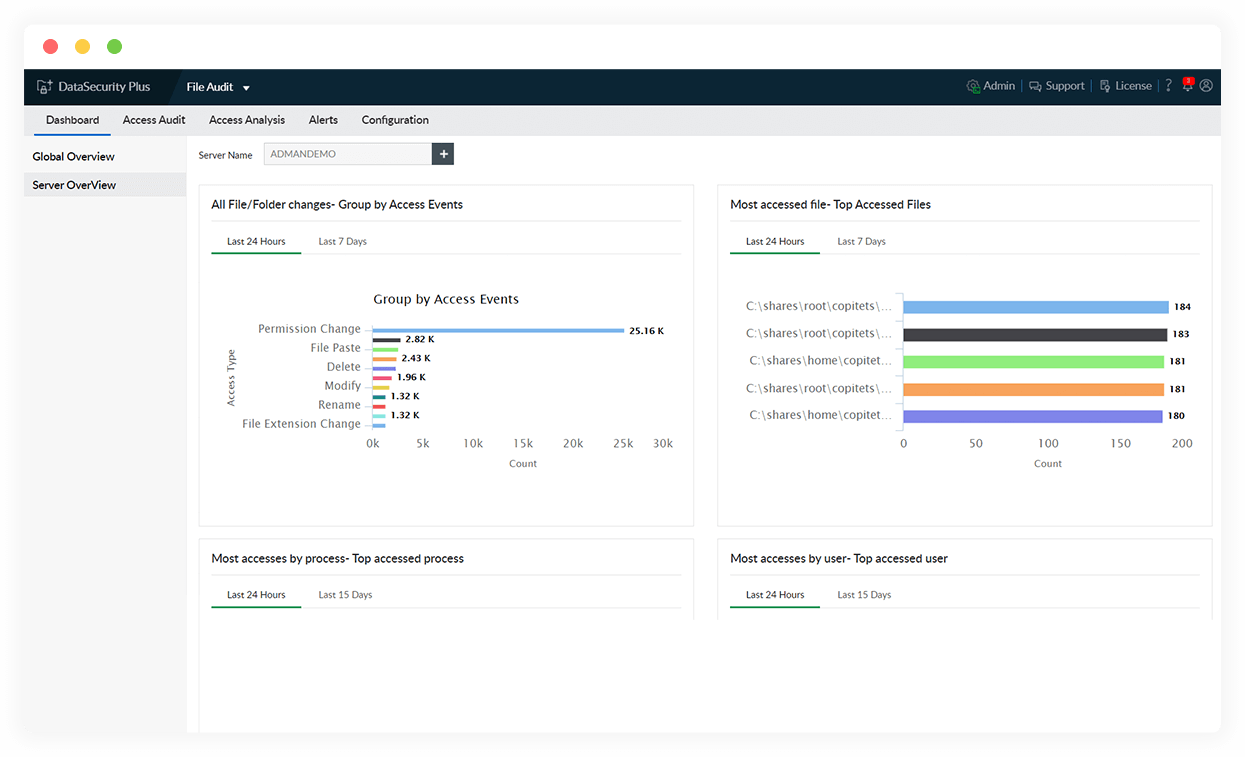The image size is (1245, 757).
Task: Open the Access Analysis tab
Action: 247,120
